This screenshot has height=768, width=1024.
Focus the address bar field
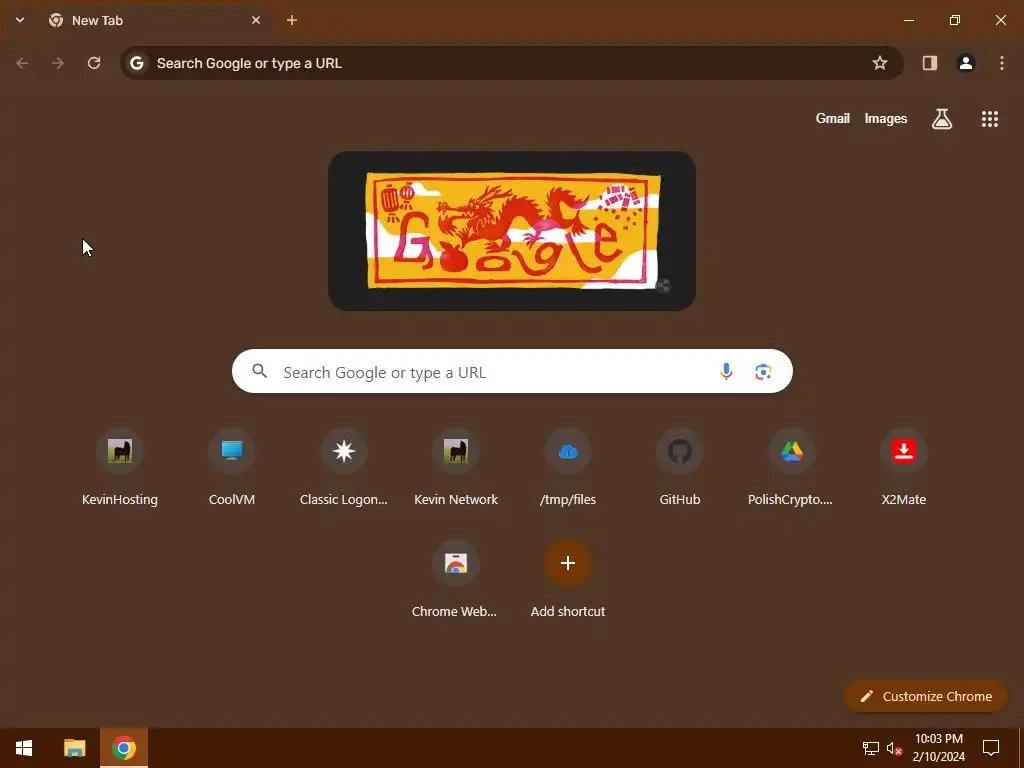click(x=511, y=63)
